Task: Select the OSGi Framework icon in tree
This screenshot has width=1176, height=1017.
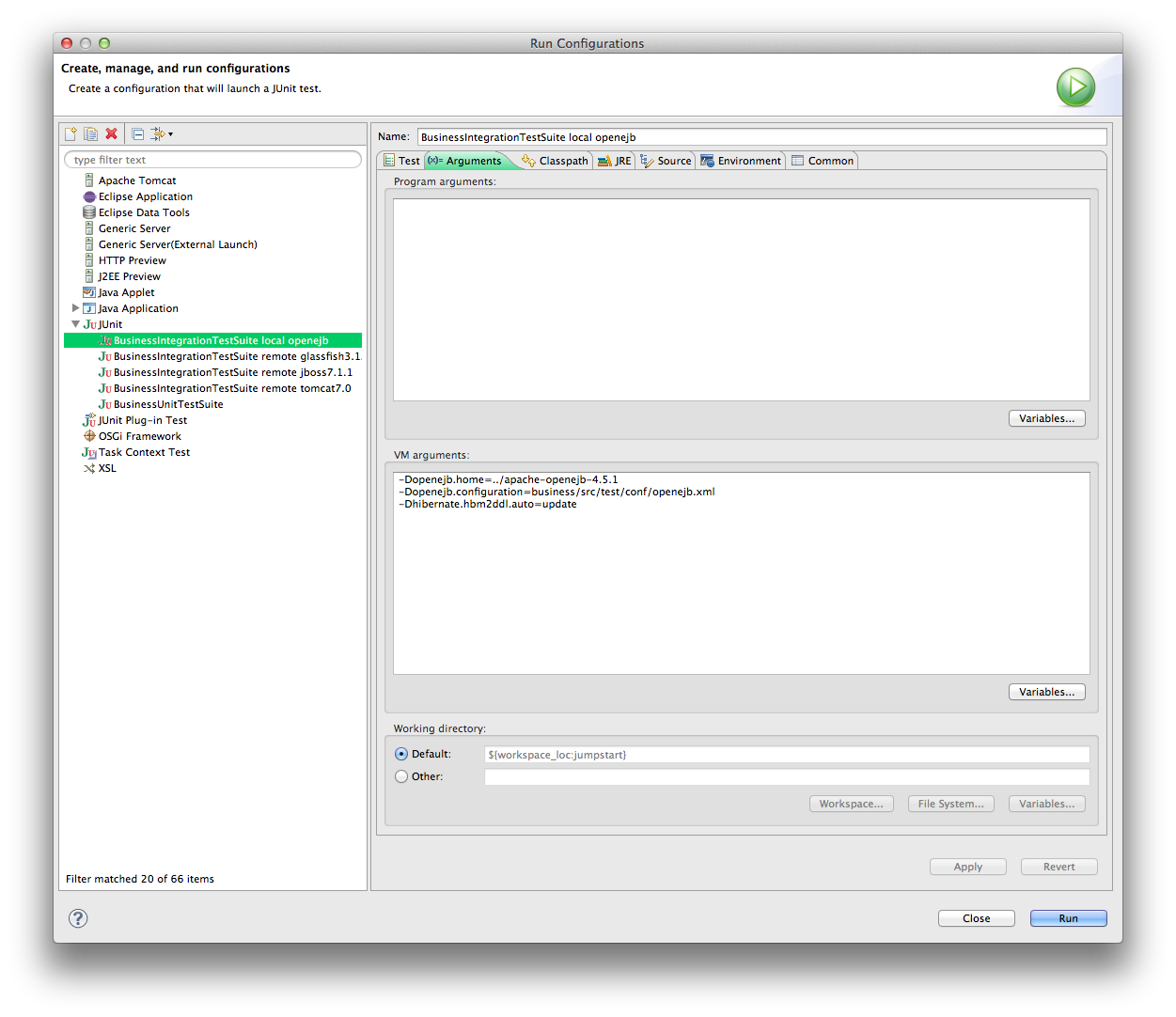Action: (x=89, y=436)
